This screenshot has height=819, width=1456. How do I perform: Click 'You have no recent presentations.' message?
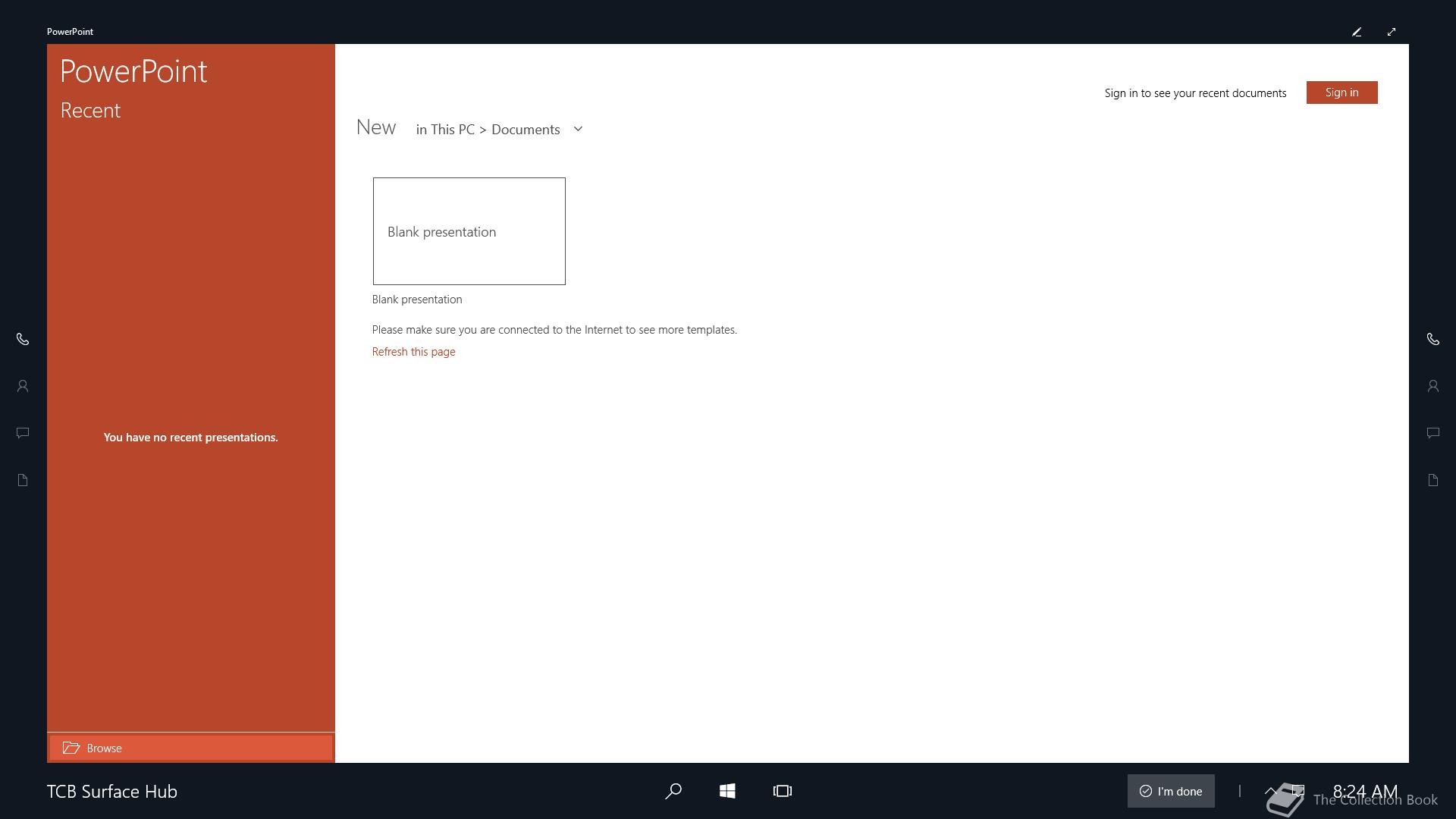pyautogui.click(x=190, y=438)
